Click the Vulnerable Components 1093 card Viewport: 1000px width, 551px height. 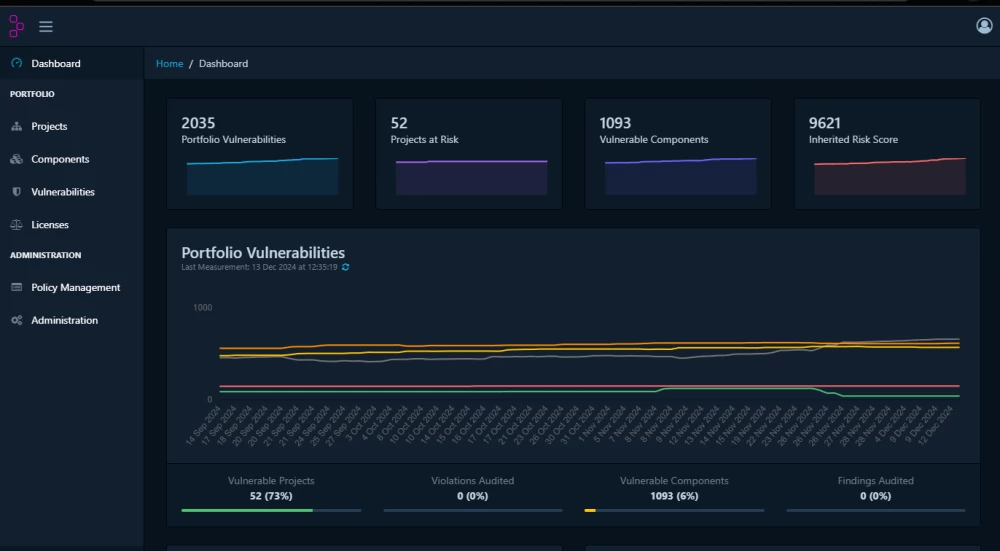point(677,153)
